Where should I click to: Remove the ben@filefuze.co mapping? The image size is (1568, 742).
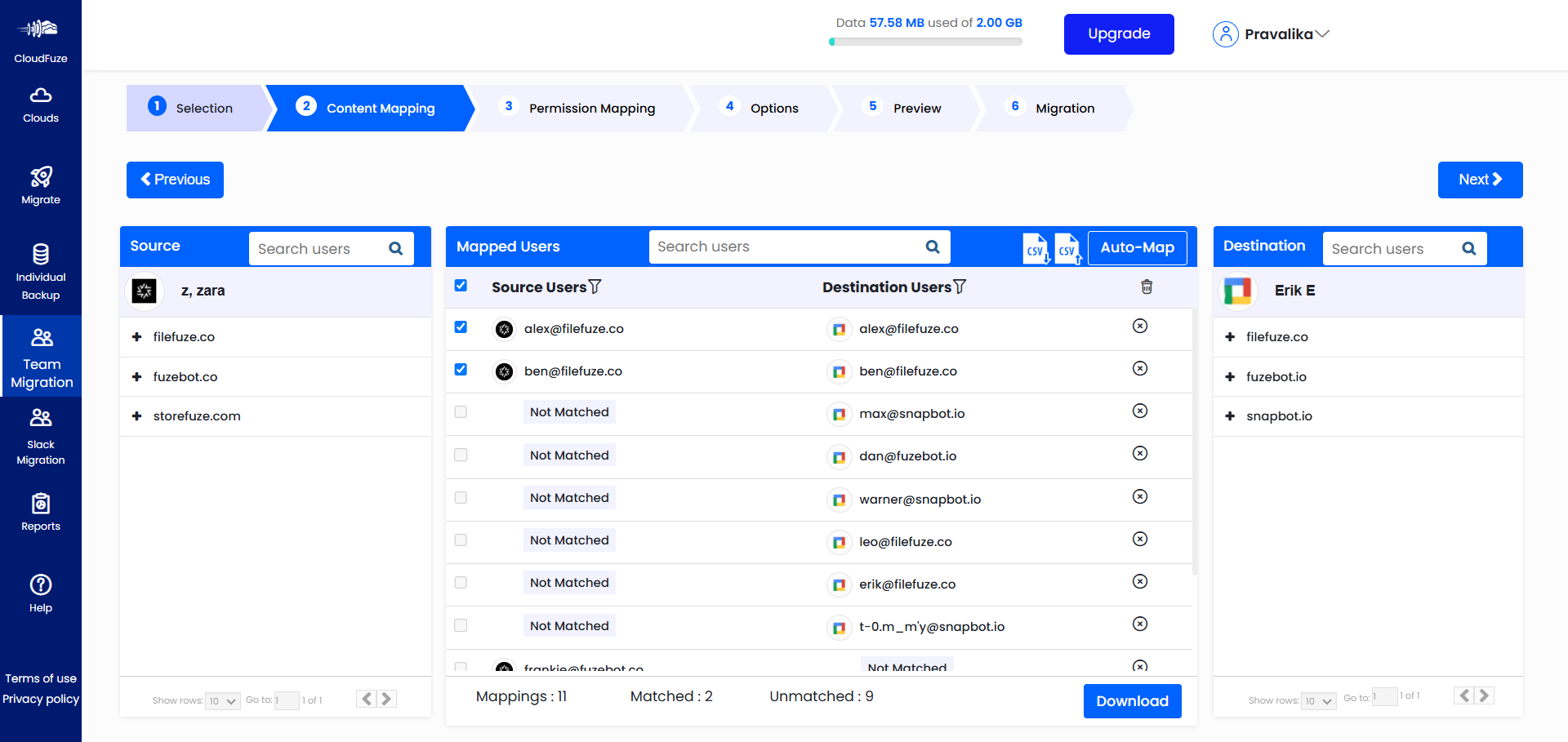point(1140,368)
